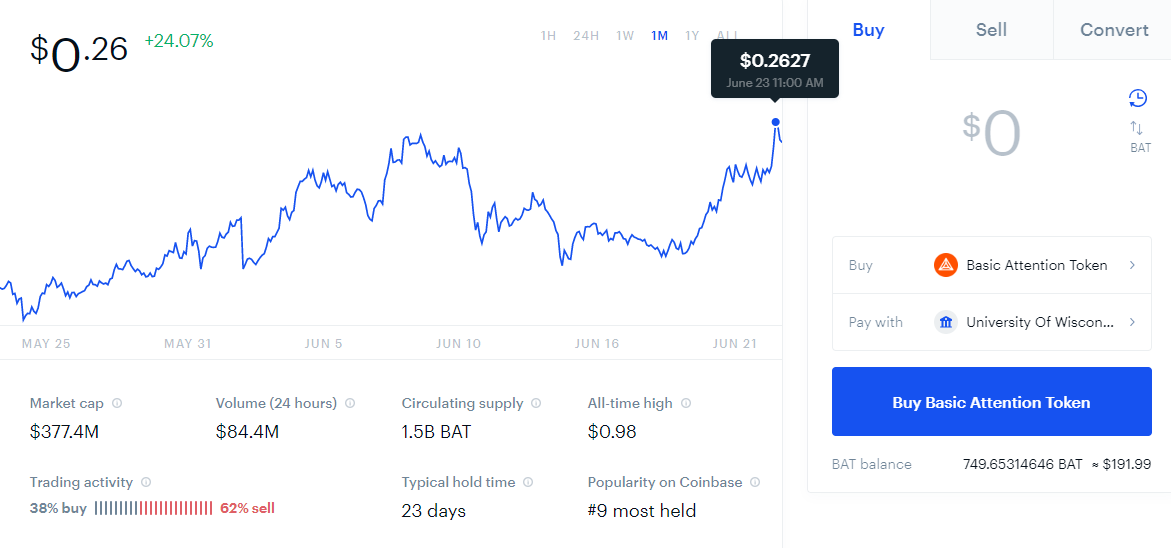Swap currency with the BAT arrows icon
Viewport: 1171px width, 548px height.
tap(1137, 128)
